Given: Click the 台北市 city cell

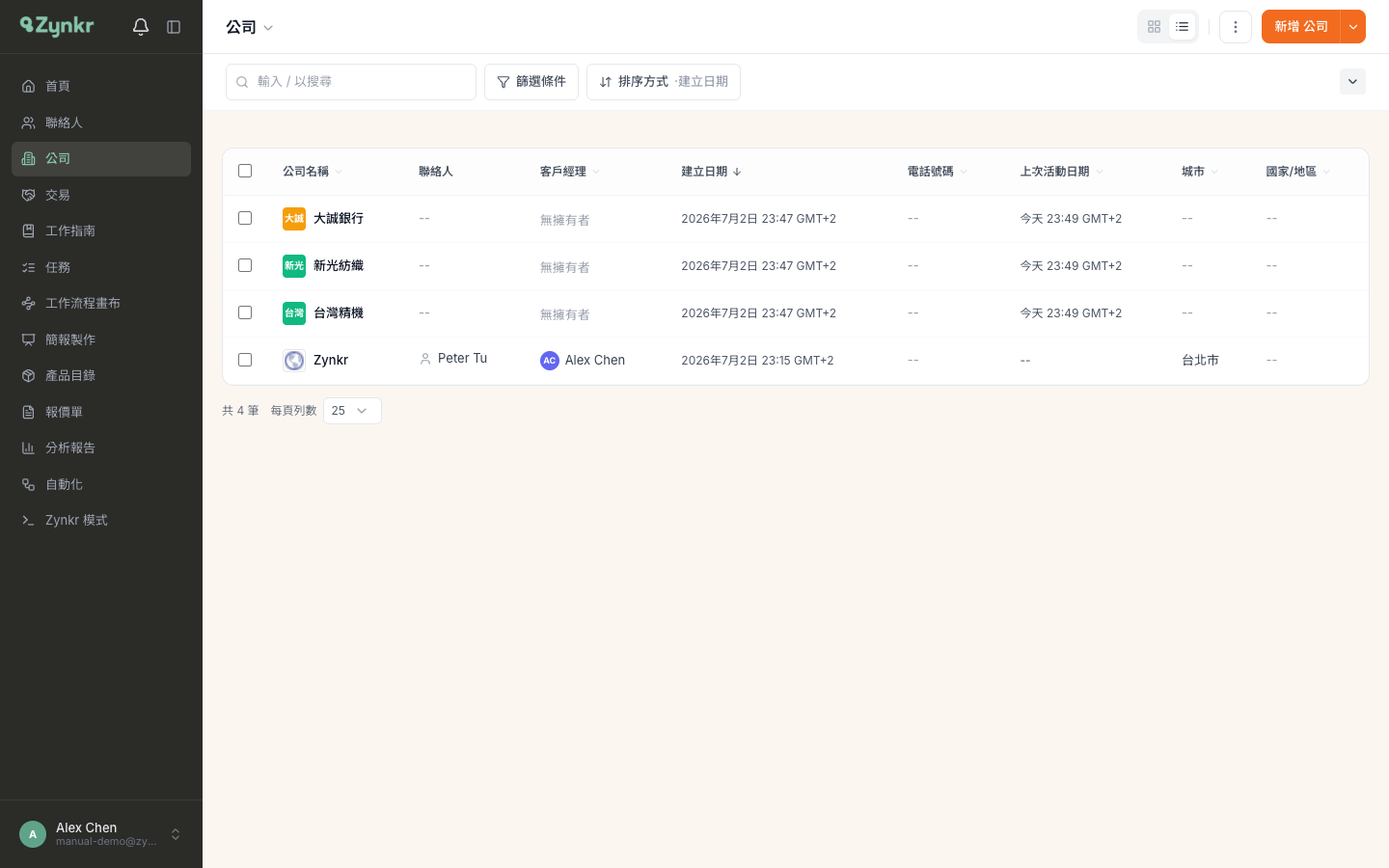Looking at the screenshot, I should pyautogui.click(x=1200, y=361).
